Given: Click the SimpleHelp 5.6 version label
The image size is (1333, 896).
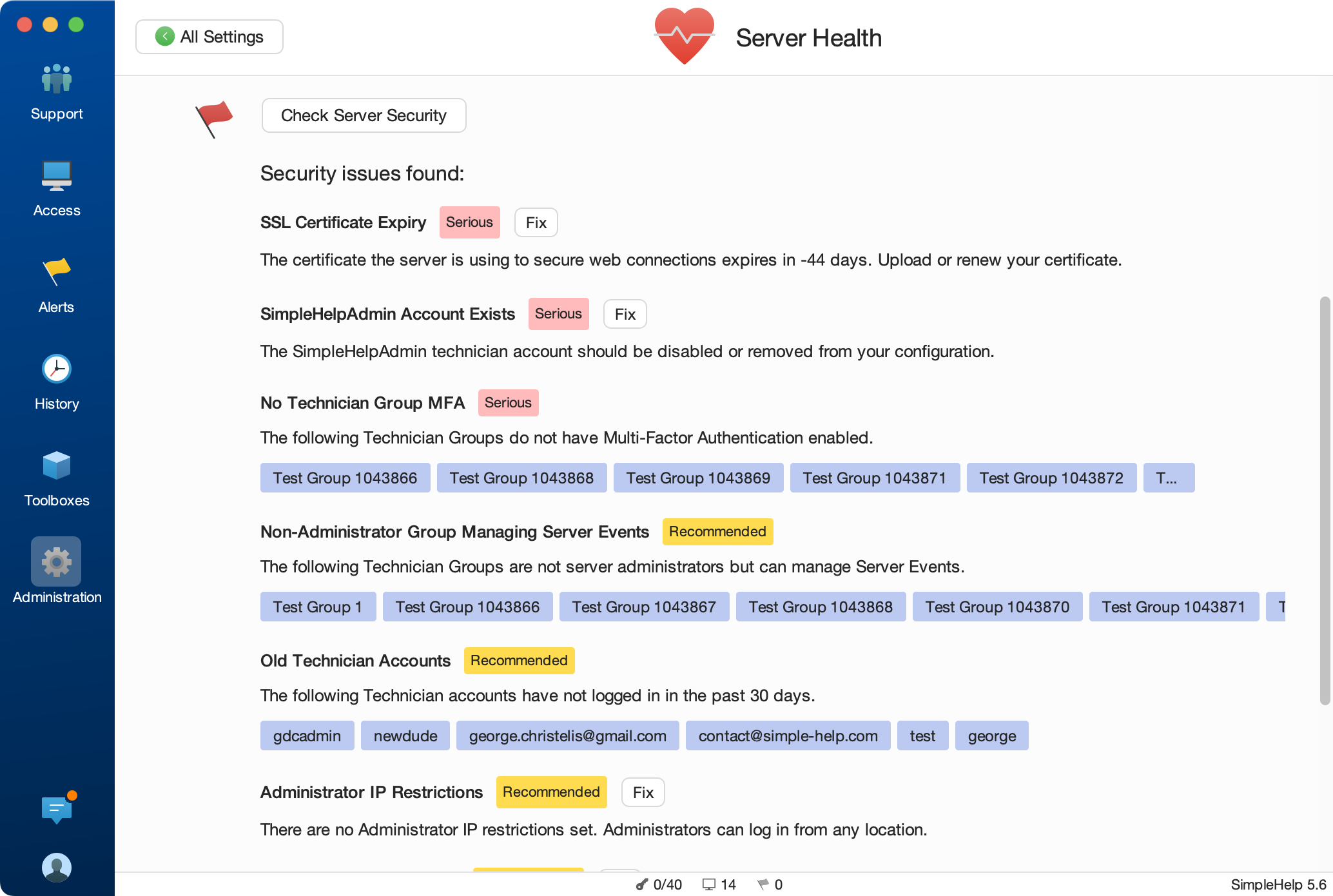Looking at the screenshot, I should pyautogui.click(x=1278, y=884).
